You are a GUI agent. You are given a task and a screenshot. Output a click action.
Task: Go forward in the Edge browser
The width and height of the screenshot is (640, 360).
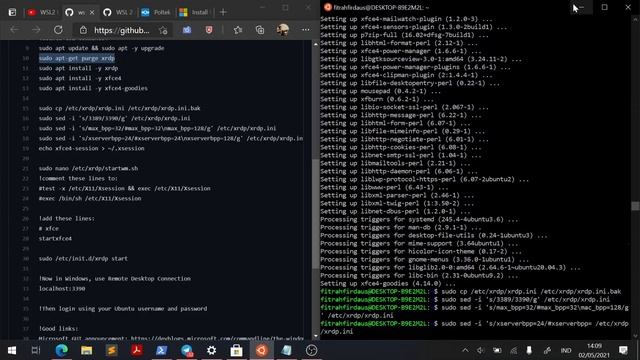pyautogui.click(x=36, y=30)
